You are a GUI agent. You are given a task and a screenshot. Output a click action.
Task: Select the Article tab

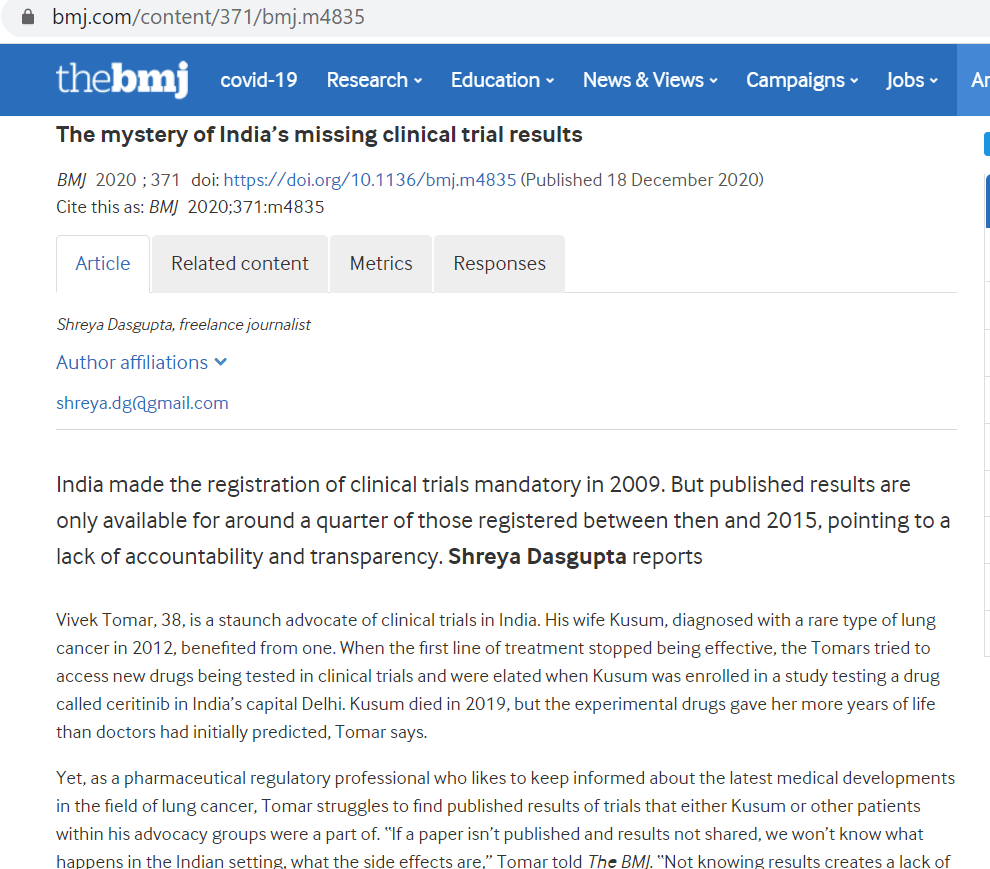tap(103, 264)
